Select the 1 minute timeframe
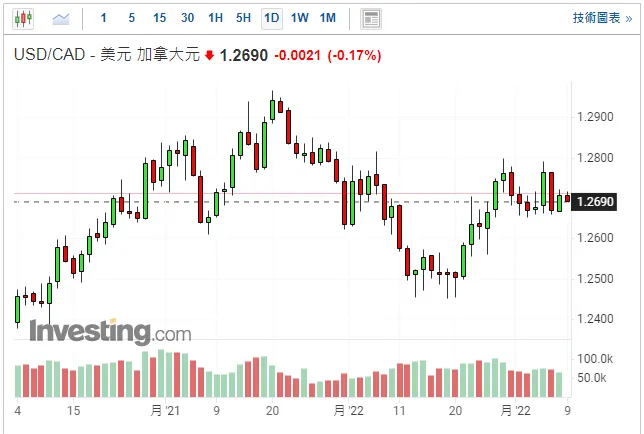Image resolution: width=644 pixels, height=434 pixels. (x=104, y=18)
